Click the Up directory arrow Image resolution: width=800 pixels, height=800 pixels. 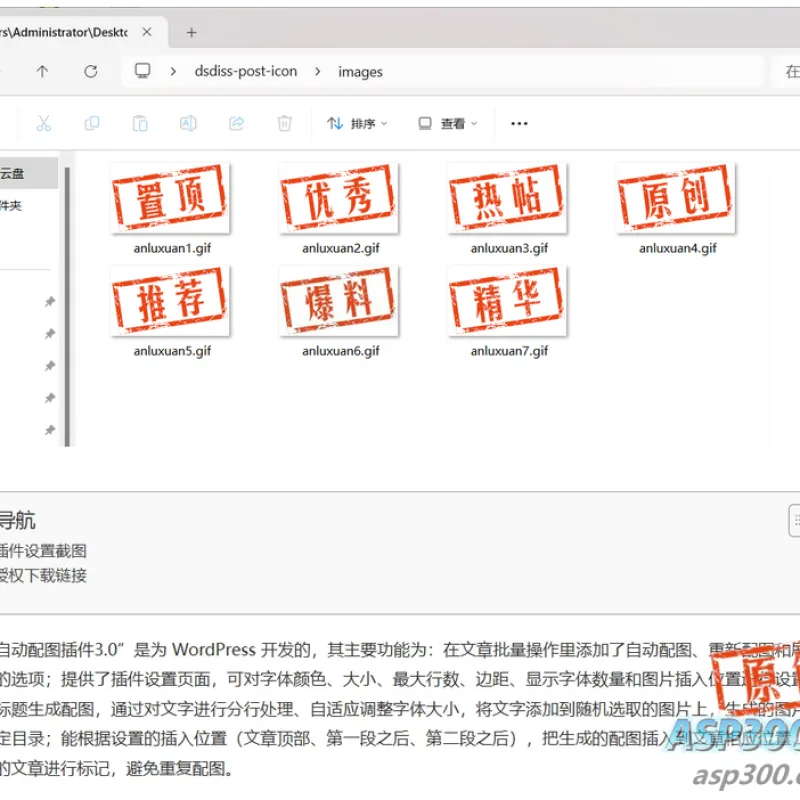(x=42, y=71)
